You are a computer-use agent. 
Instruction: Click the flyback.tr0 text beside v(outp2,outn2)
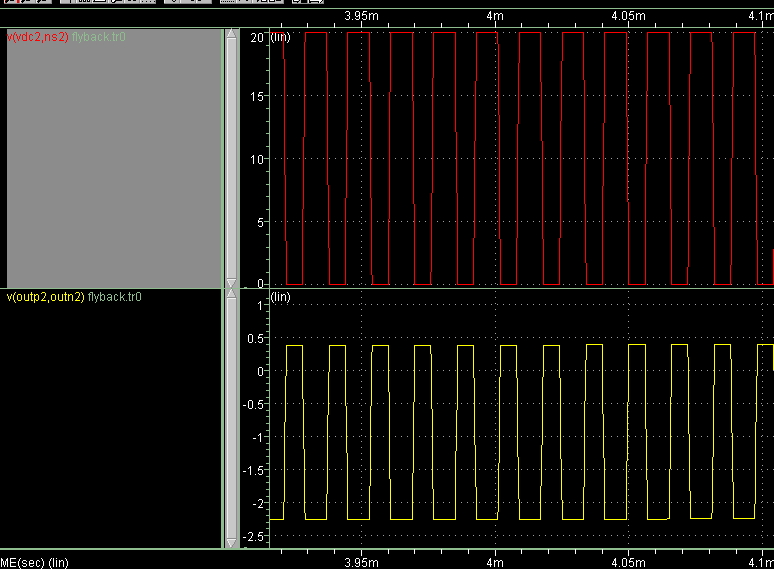[115, 297]
